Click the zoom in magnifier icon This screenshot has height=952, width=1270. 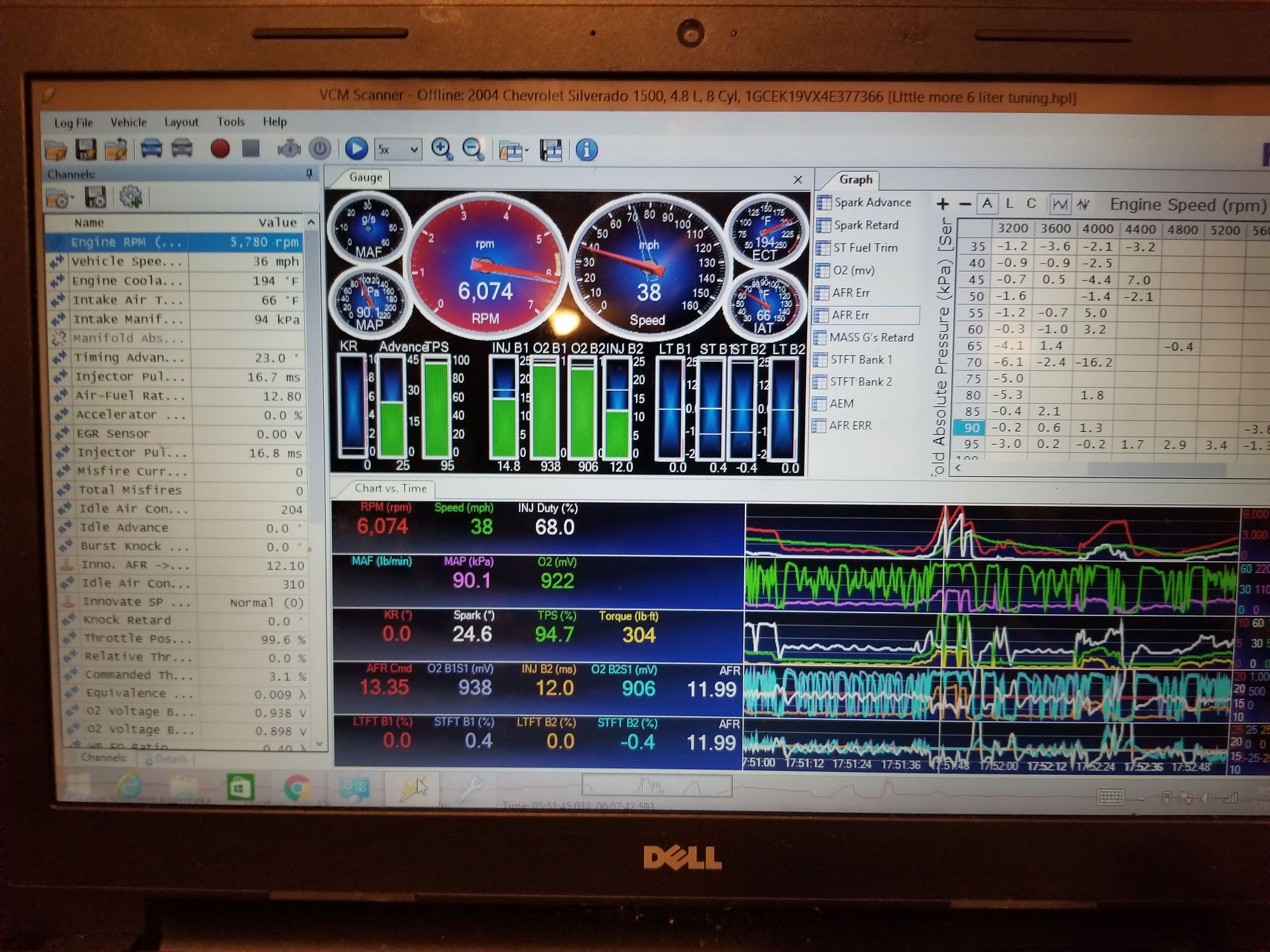tap(441, 149)
